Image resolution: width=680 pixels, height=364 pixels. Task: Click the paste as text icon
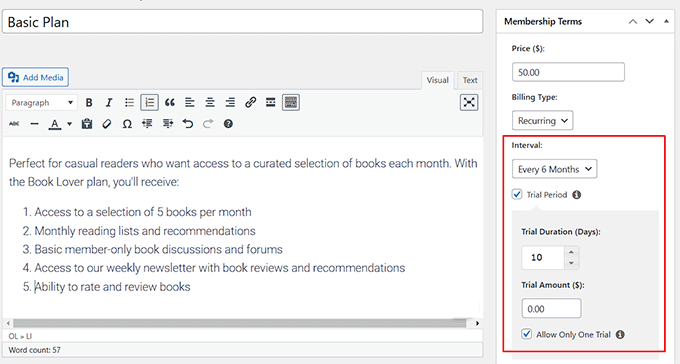pos(87,124)
